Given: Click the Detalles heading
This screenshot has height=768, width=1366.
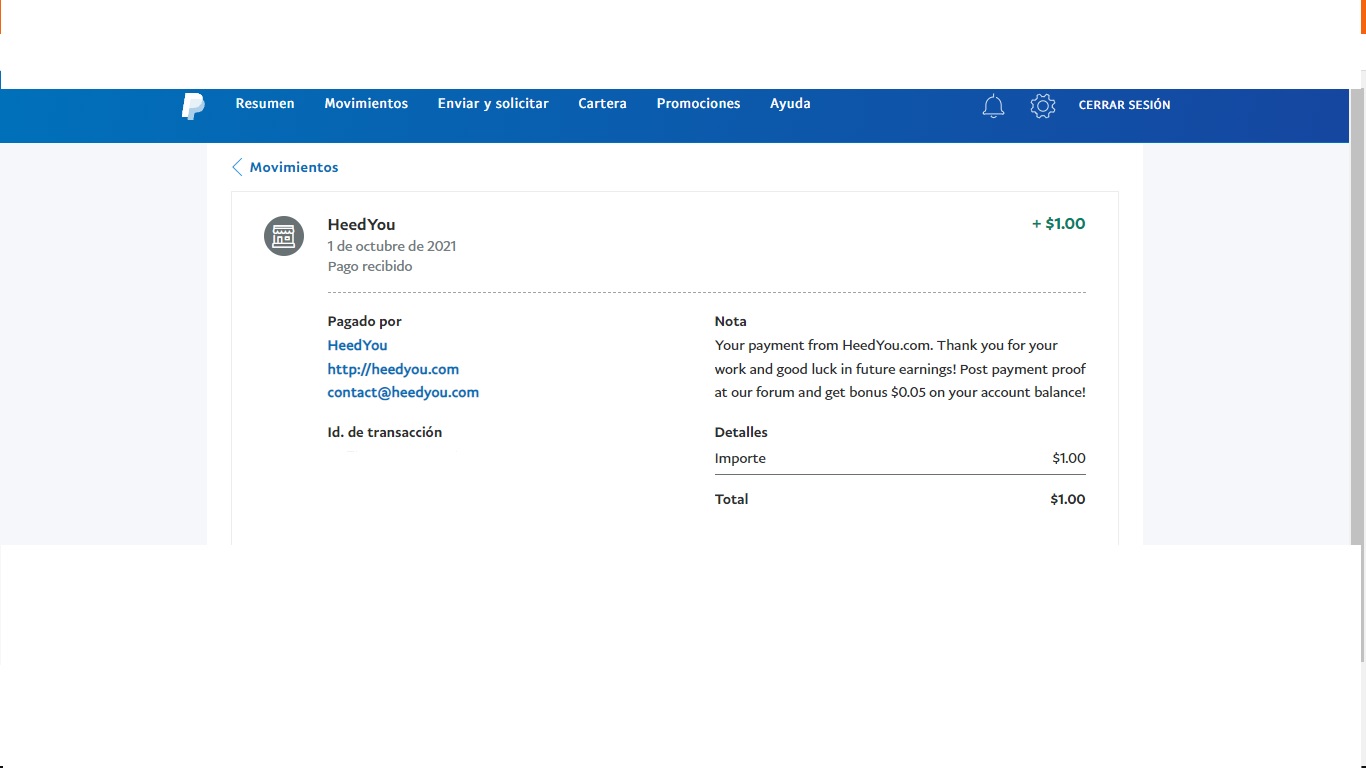Looking at the screenshot, I should [x=741, y=432].
